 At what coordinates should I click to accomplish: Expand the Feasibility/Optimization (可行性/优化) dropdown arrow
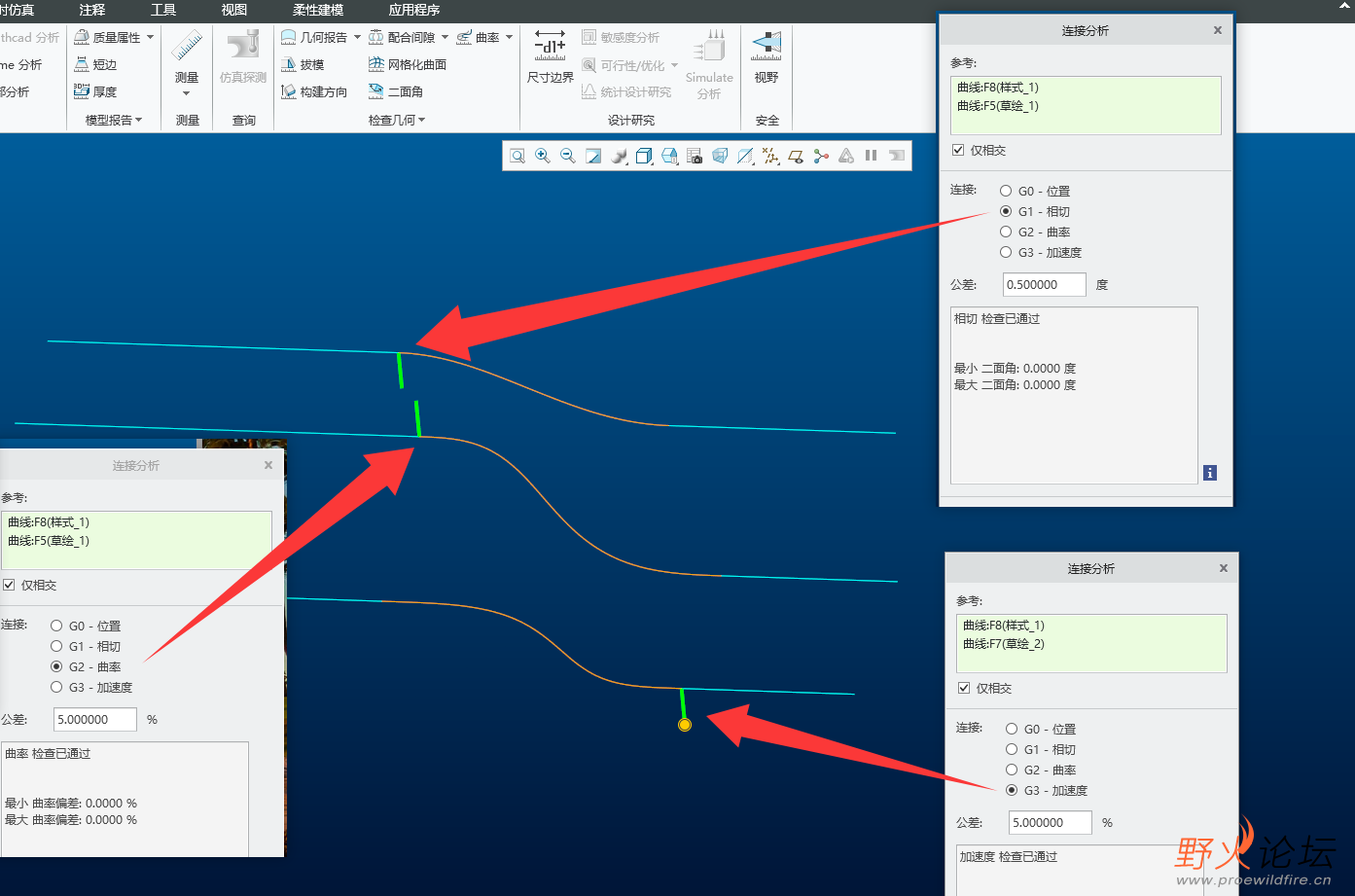click(x=674, y=65)
